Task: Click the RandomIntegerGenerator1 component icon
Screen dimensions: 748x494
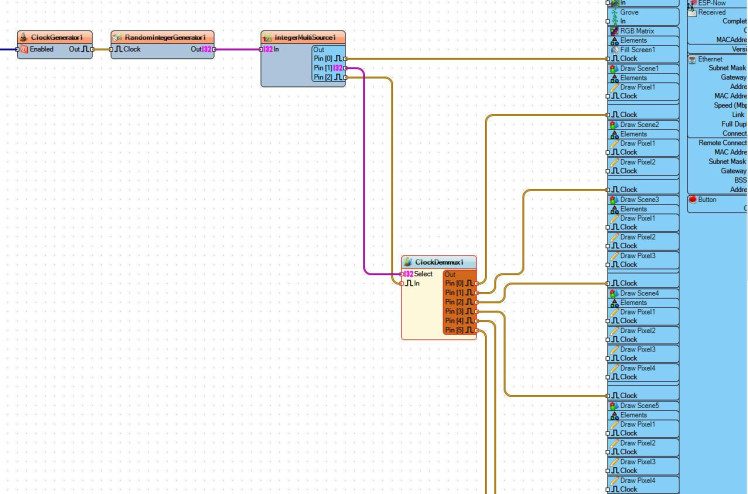Action: (x=118, y=36)
